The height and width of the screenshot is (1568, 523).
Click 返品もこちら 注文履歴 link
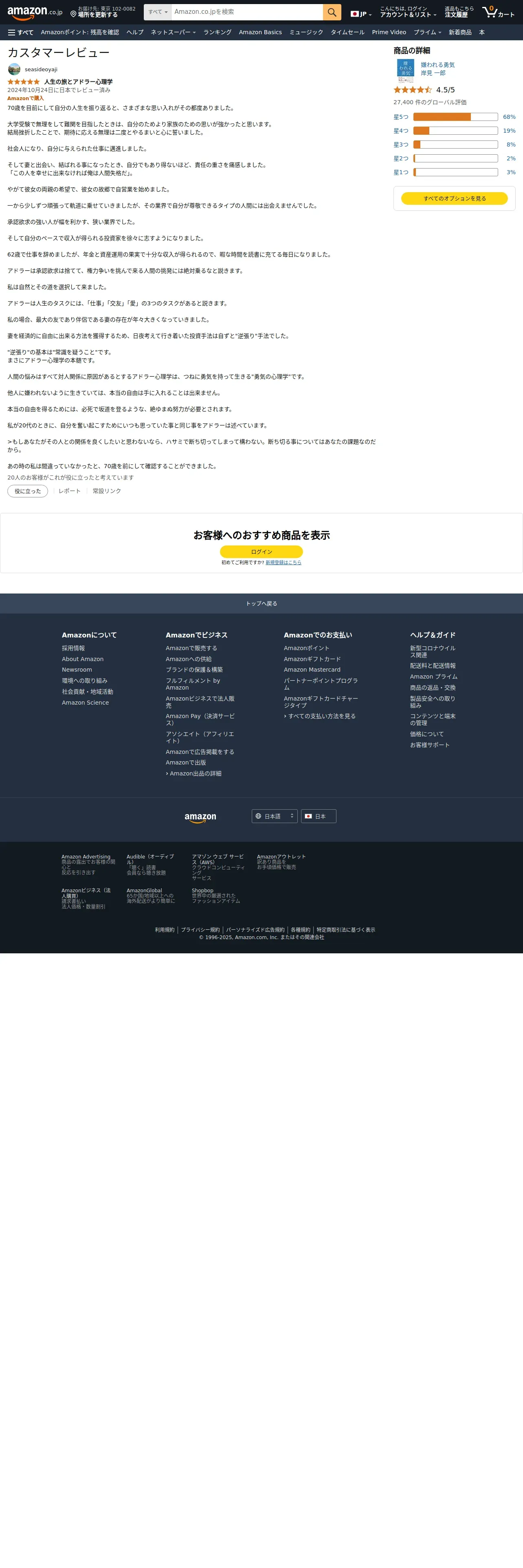pyautogui.click(x=459, y=12)
